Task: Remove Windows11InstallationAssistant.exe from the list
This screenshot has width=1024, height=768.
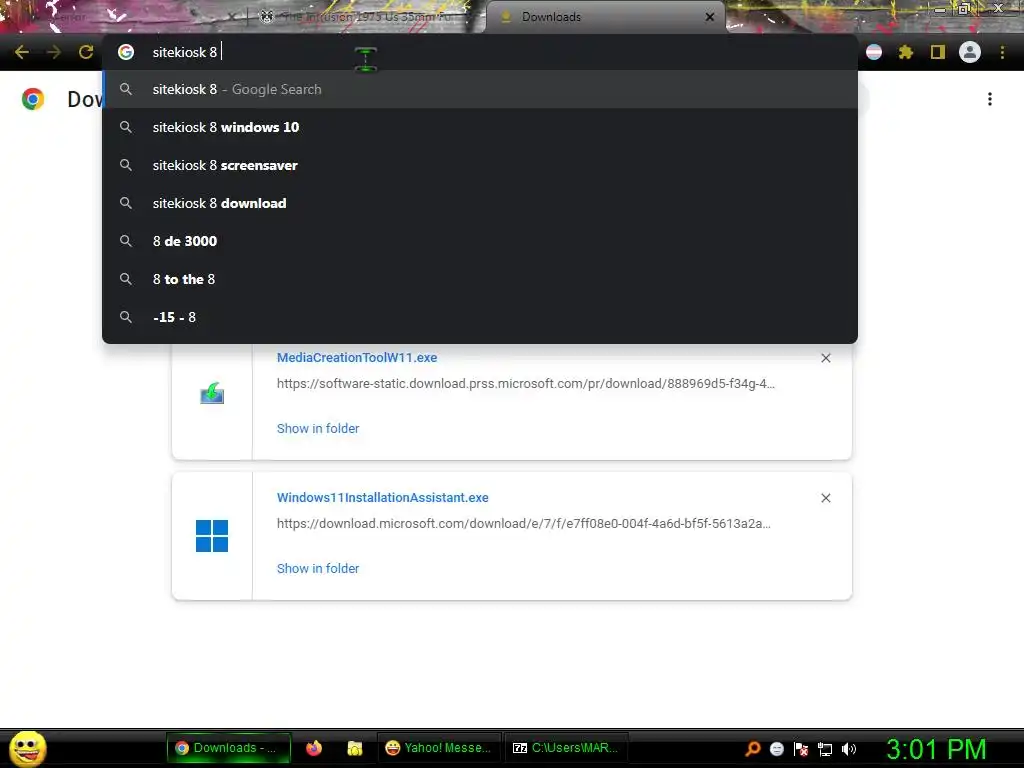Action: (826, 498)
